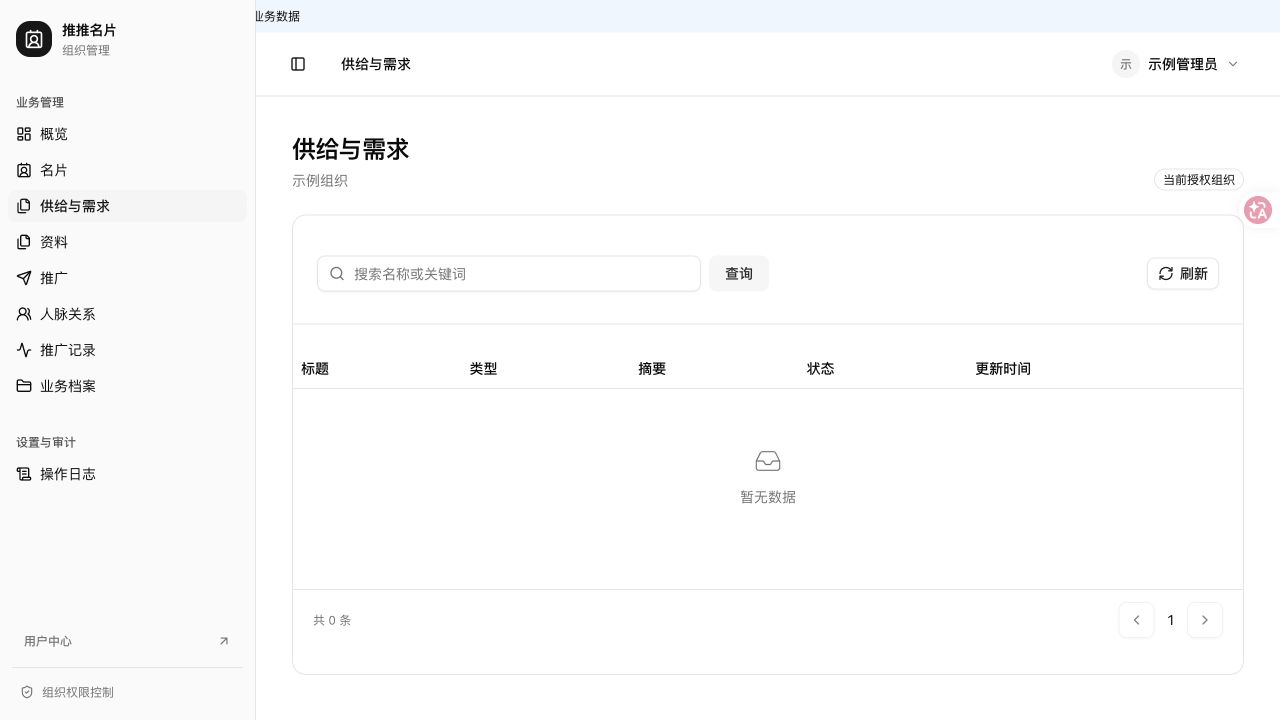Image resolution: width=1280 pixels, height=720 pixels.
Task: Click the 暂无数据 empty state text
Action: [768, 497]
